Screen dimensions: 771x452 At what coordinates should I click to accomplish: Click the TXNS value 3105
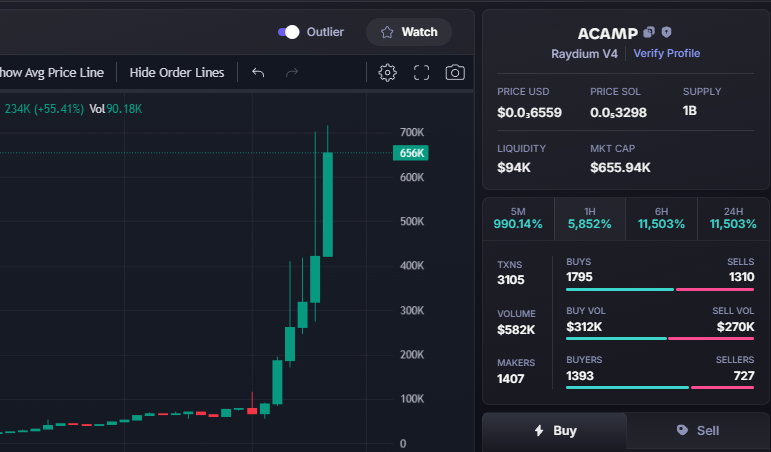pos(510,280)
